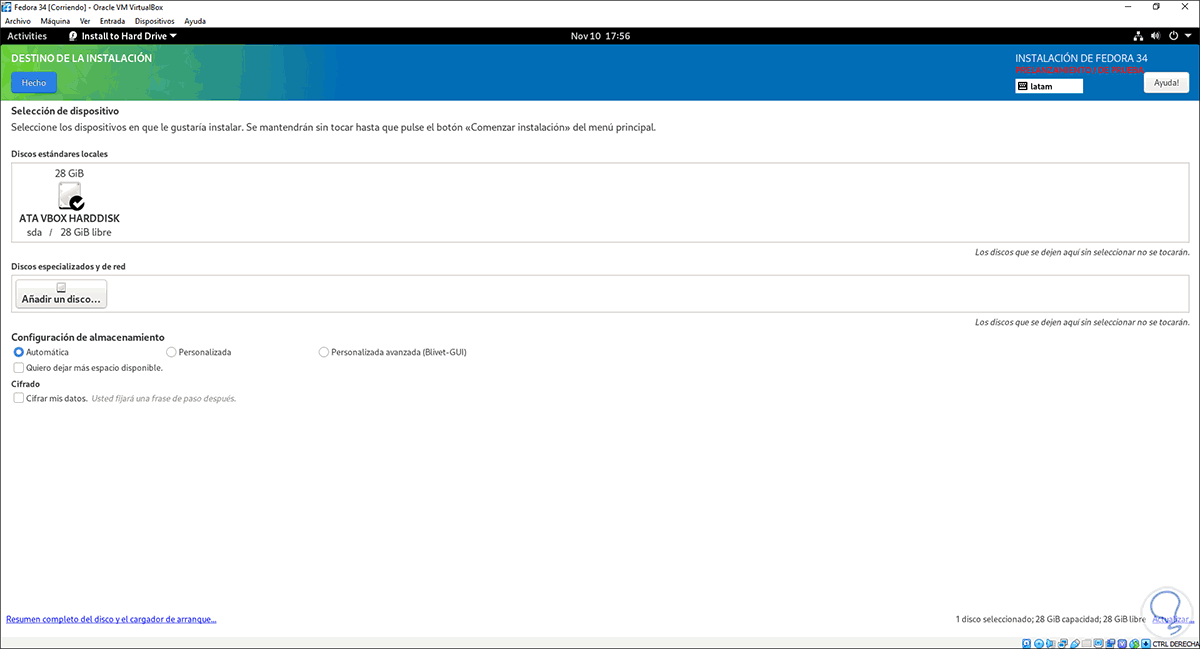The height and width of the screenshot is (649, 1200).
Task: Open the network status icon in top bar
Action: [1140, 36]
